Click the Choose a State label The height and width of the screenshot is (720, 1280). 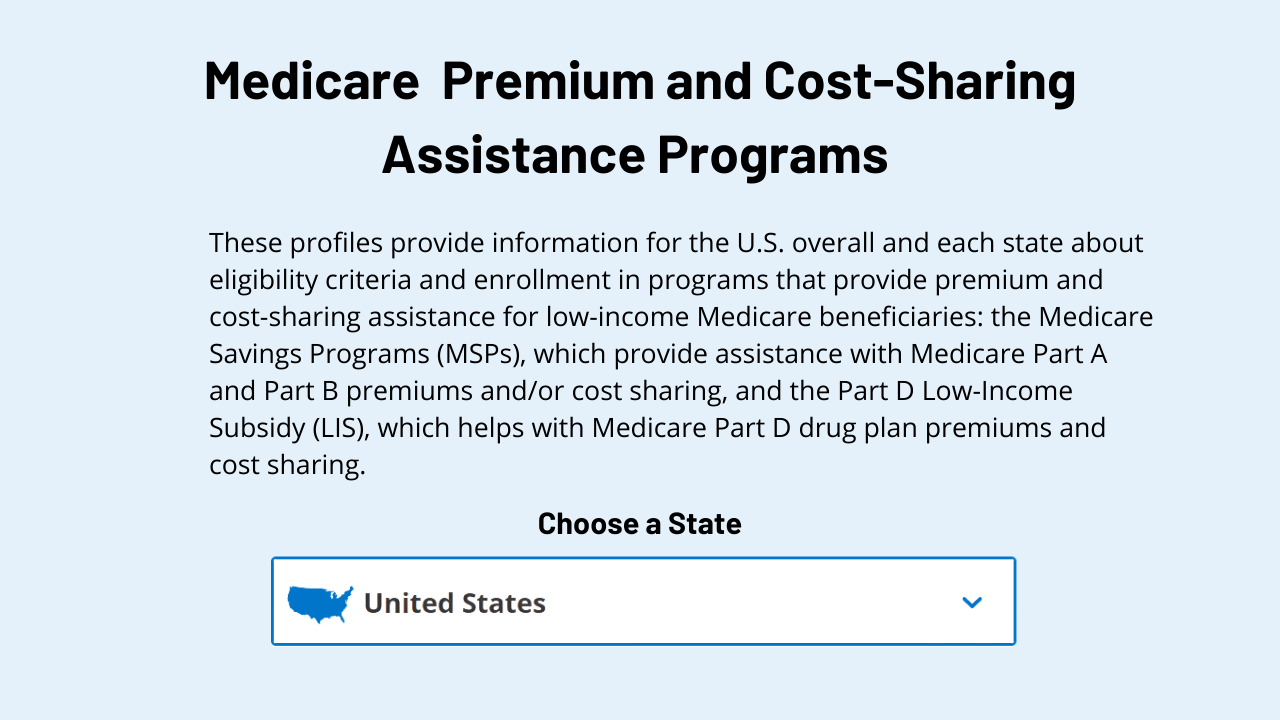click(x=640, y=523)
